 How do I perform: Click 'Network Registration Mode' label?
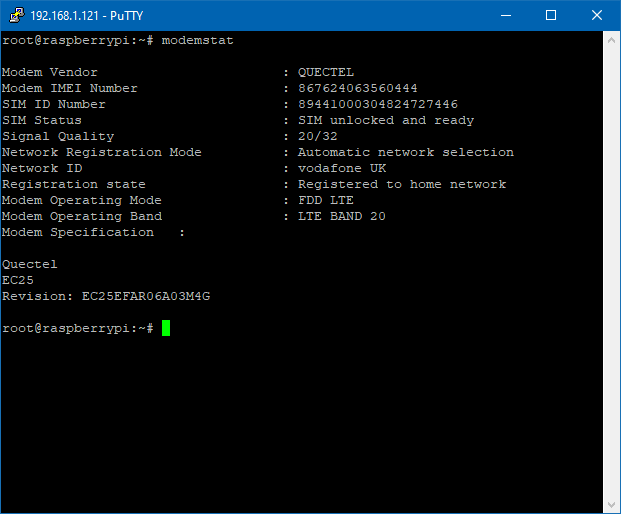(101, 152)
